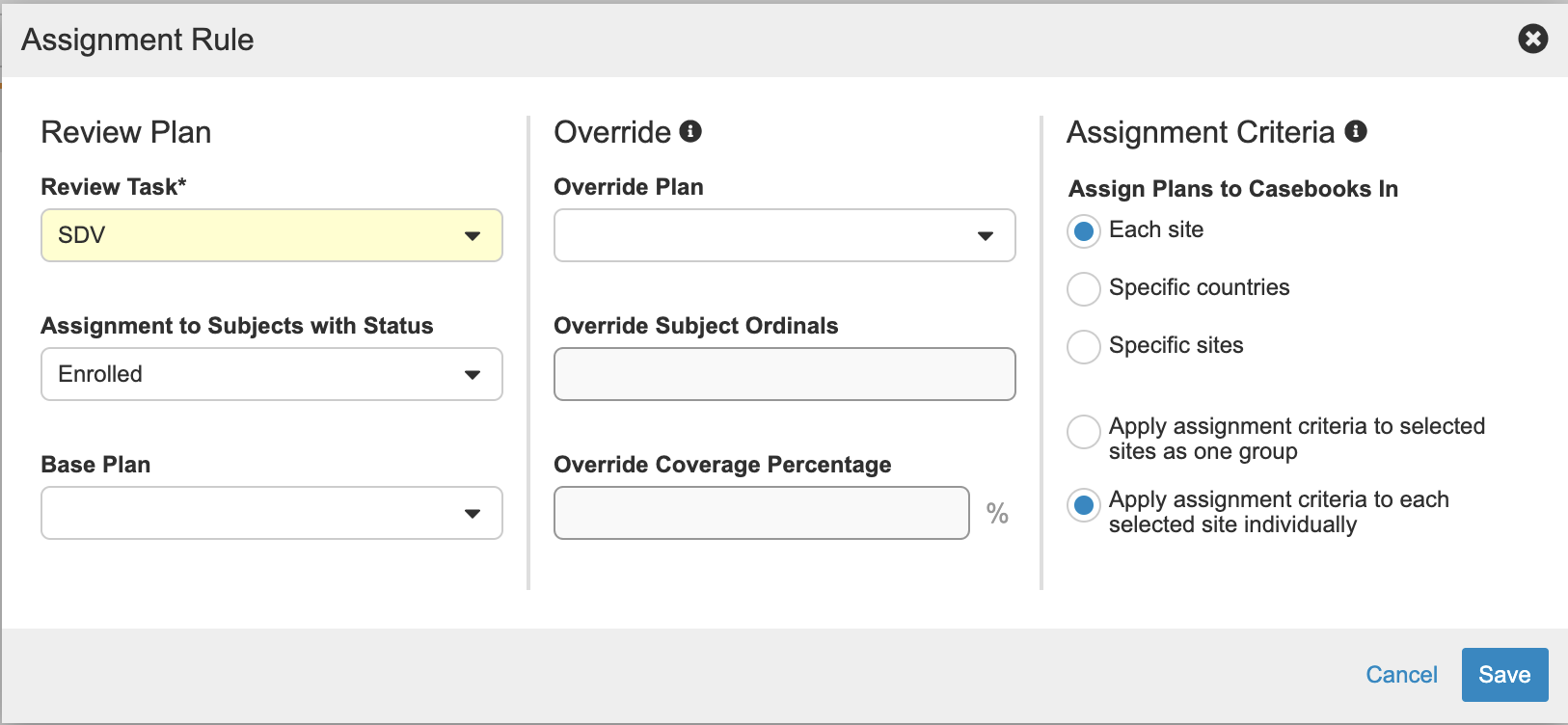Open the Assignment to Subjects with Status dropdown
This screenshot has height=725, width=1568.
(271, 374)
